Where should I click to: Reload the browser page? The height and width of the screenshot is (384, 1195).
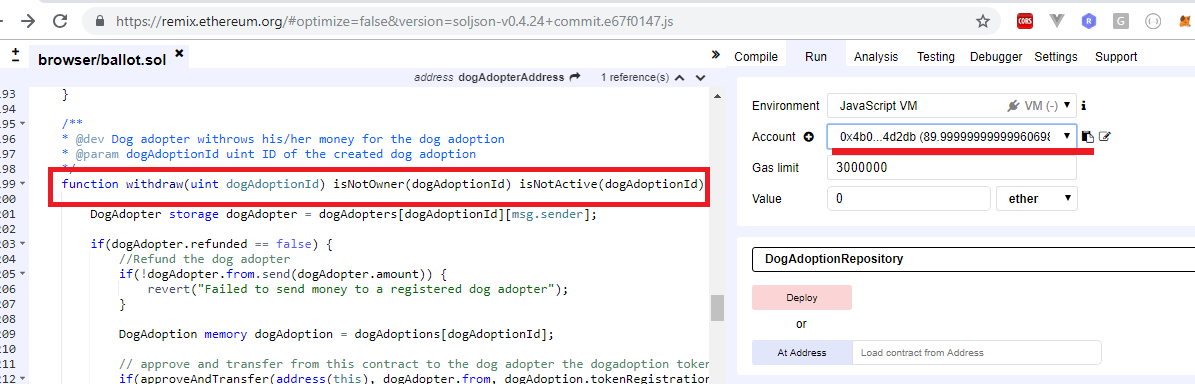point(60,21)
